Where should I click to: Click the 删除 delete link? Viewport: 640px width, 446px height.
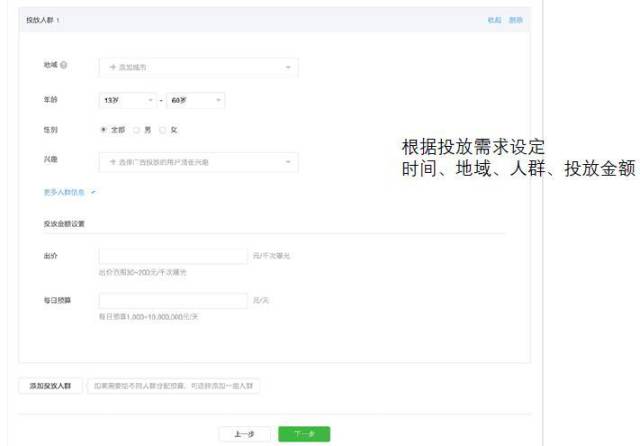pyautogui.click(x=515, y=20)
